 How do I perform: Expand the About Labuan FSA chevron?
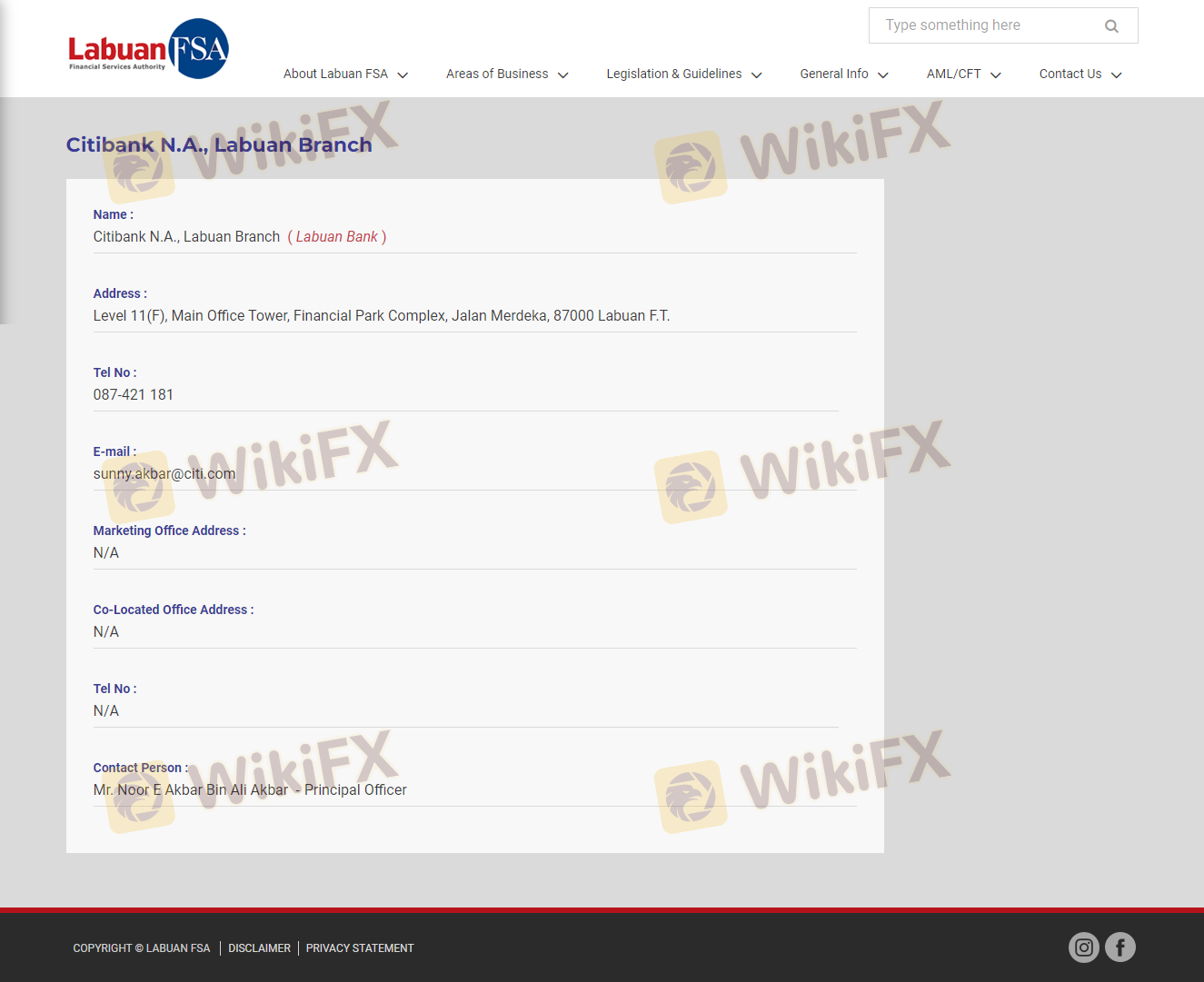(x=403, y=74)
